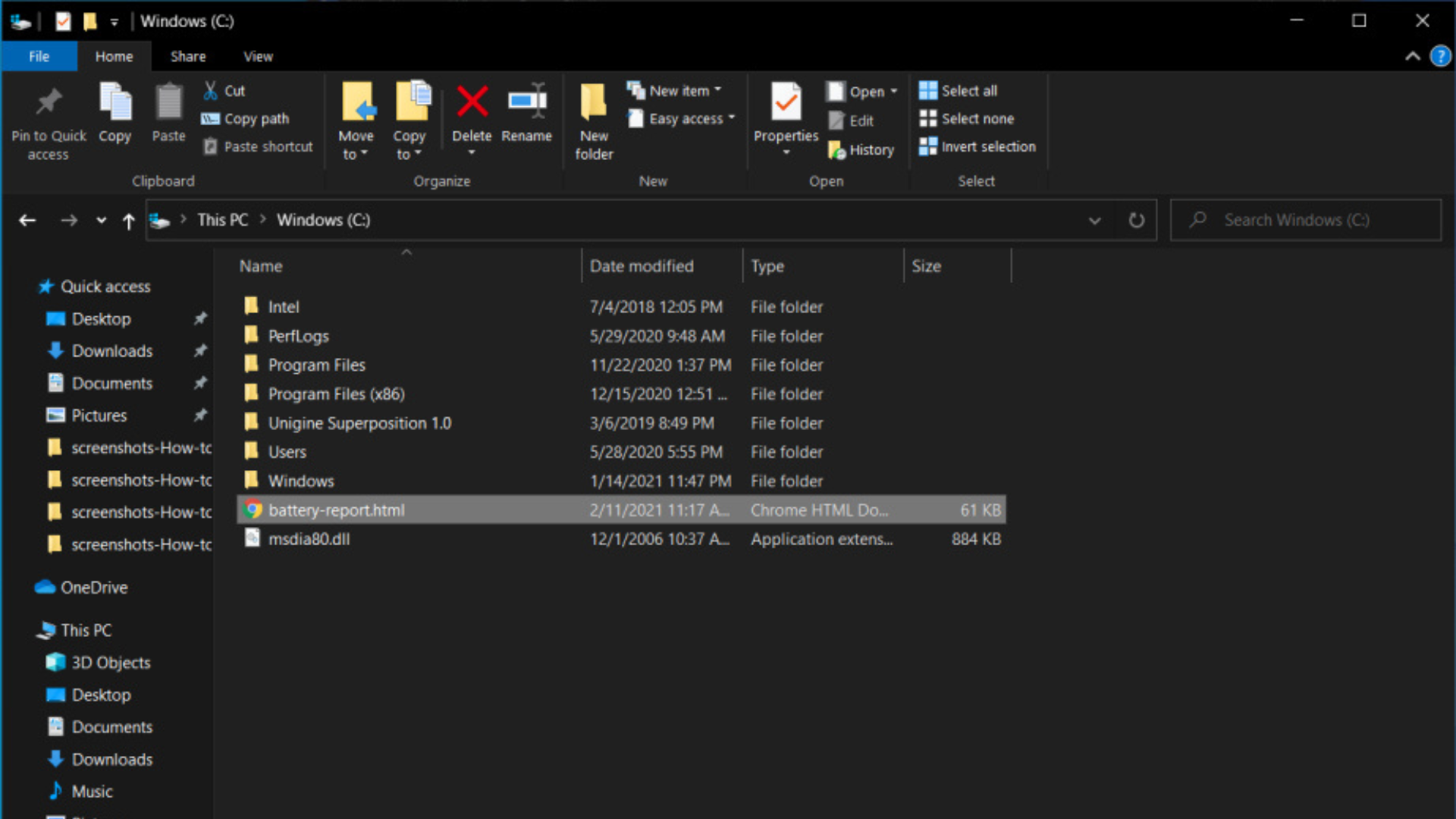1456x819 pixels.
Task: Open the Properties checkmark icon
Action: tap(786, 102)
